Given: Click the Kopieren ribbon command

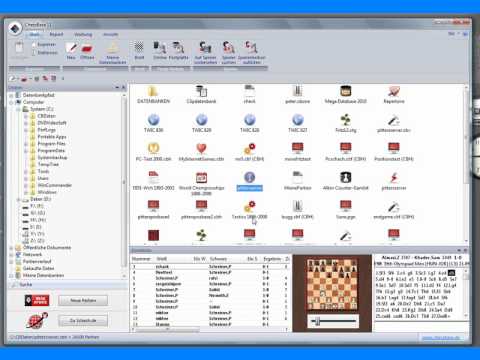Looking at the screenshot, I should coord(44,45).
